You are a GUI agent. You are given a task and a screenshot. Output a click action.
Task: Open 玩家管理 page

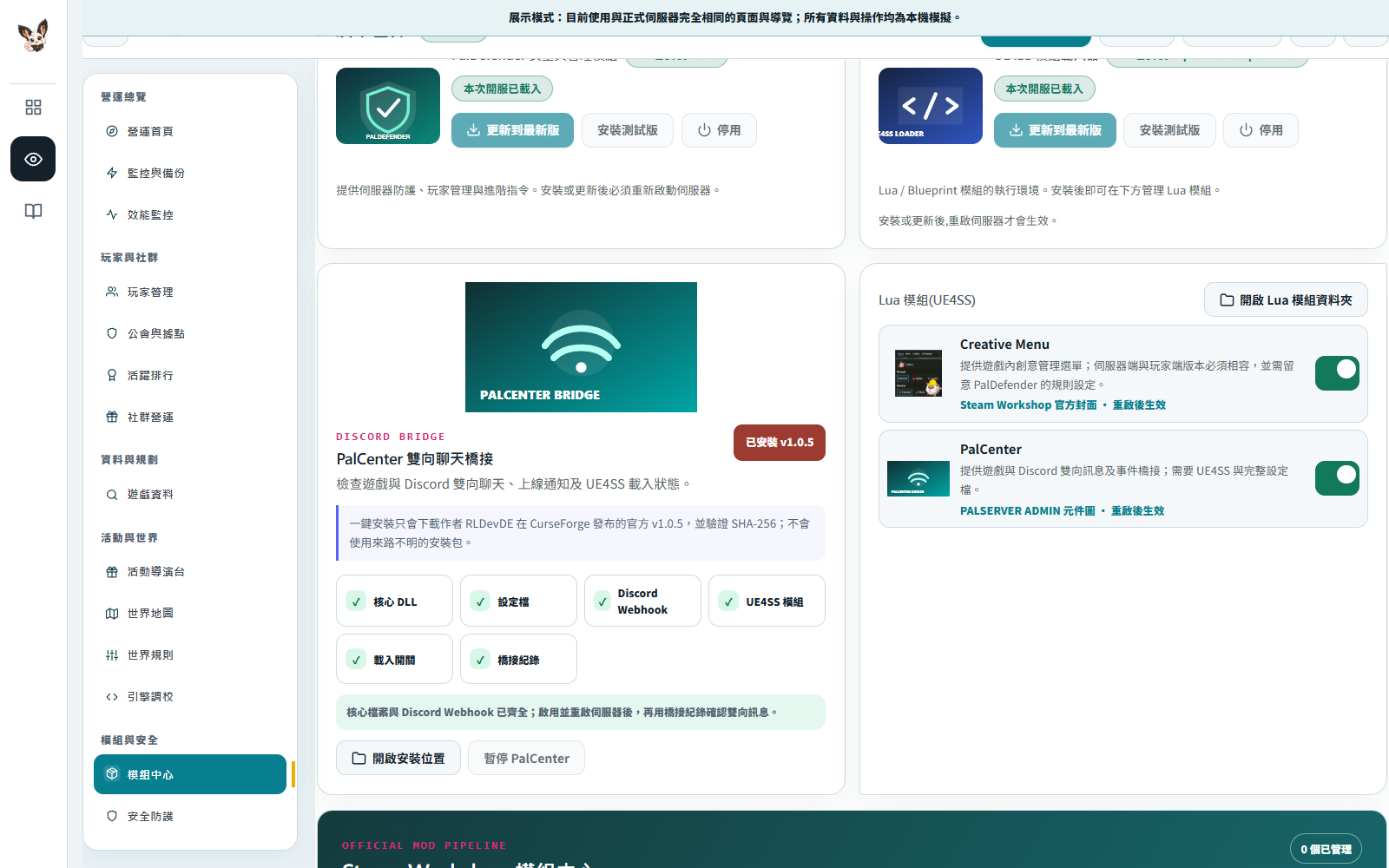click(190, 292)
